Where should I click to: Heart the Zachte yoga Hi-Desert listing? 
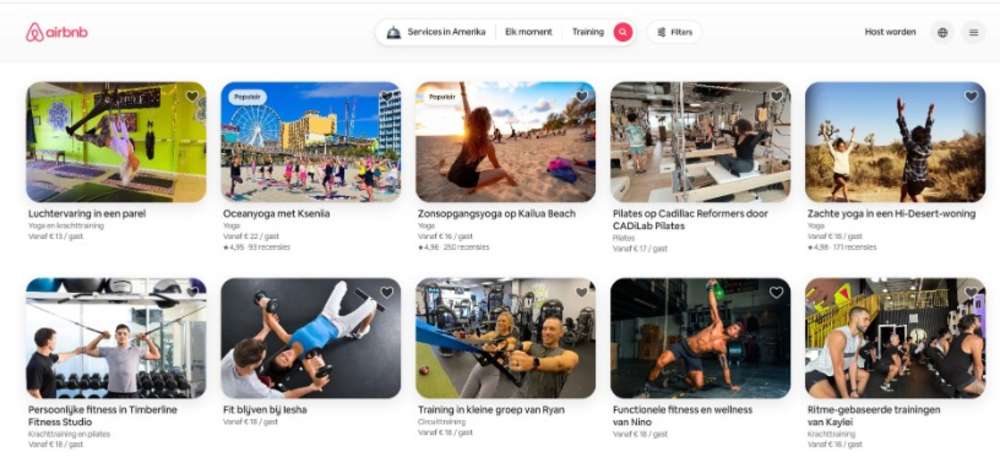pos(971,97)
